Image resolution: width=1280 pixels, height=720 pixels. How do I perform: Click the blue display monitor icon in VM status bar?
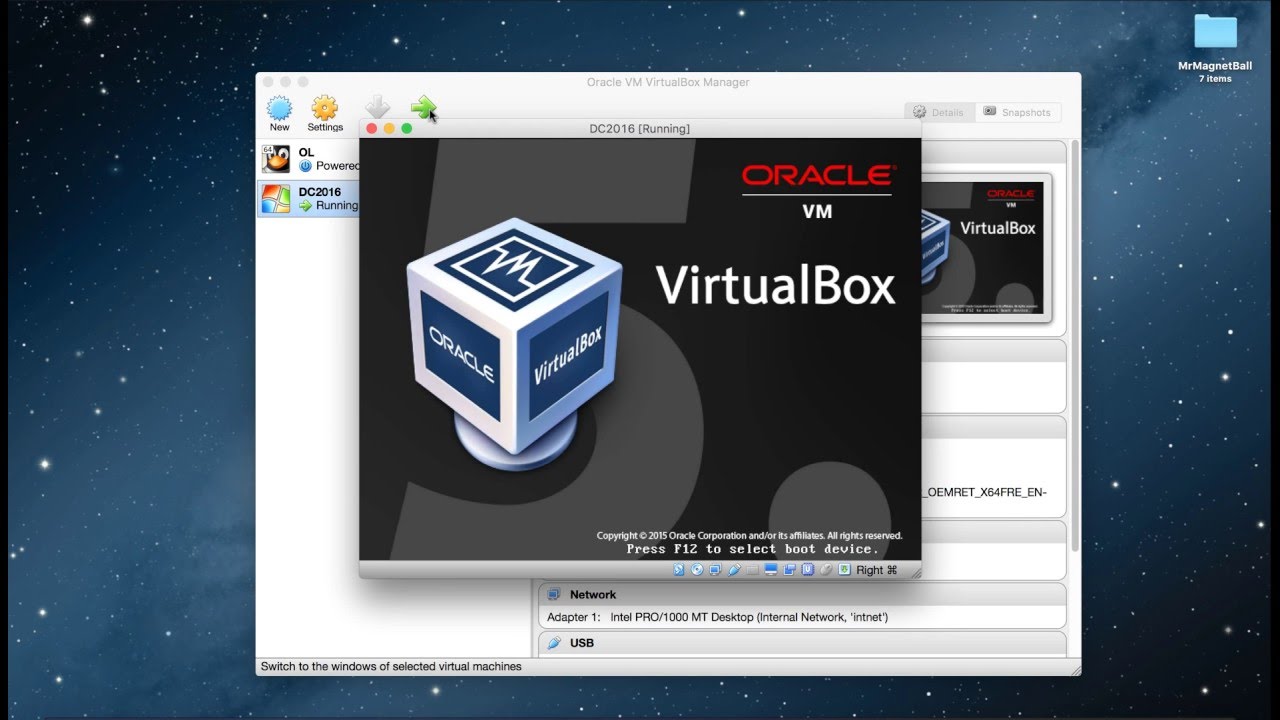[x=771, y=570]
